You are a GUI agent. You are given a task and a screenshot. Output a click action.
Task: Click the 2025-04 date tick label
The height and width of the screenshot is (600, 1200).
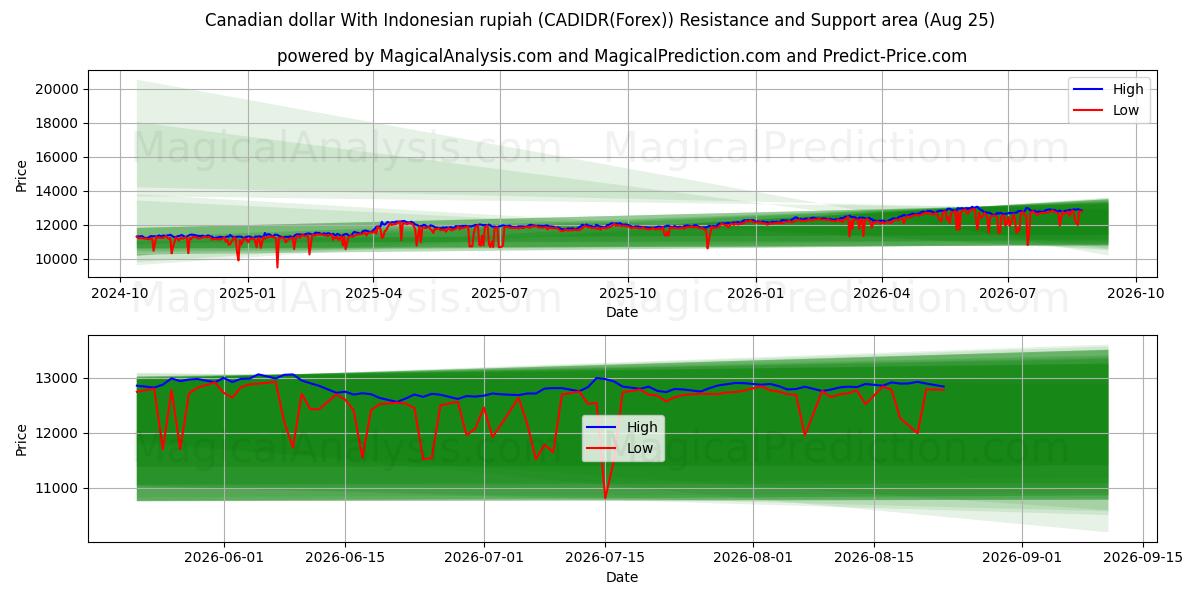373,293
